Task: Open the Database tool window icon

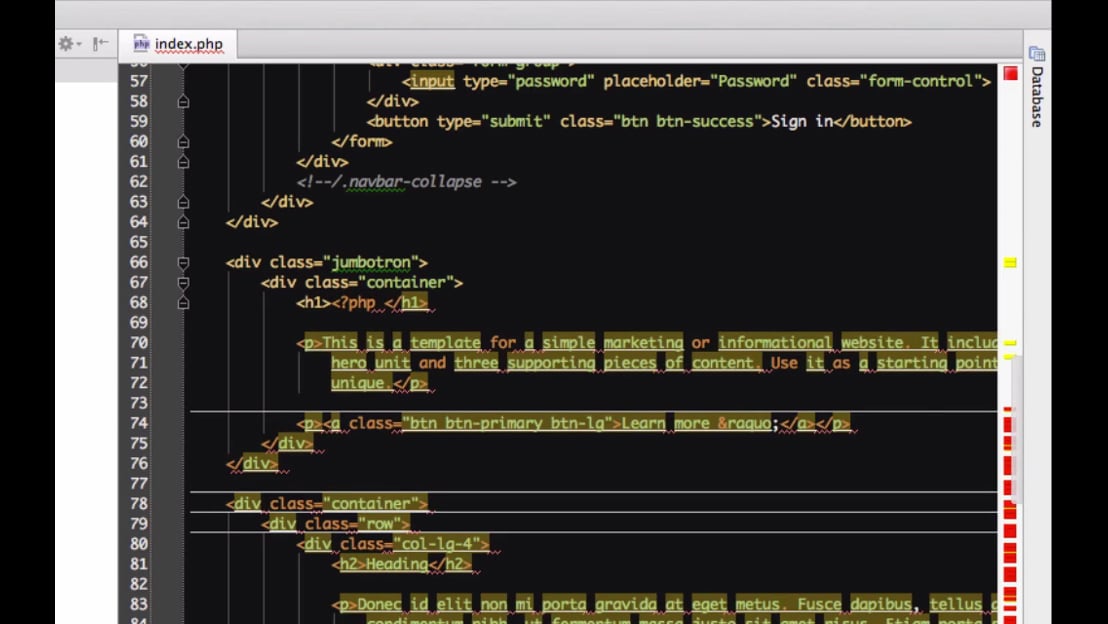Action: [1037, 53]
